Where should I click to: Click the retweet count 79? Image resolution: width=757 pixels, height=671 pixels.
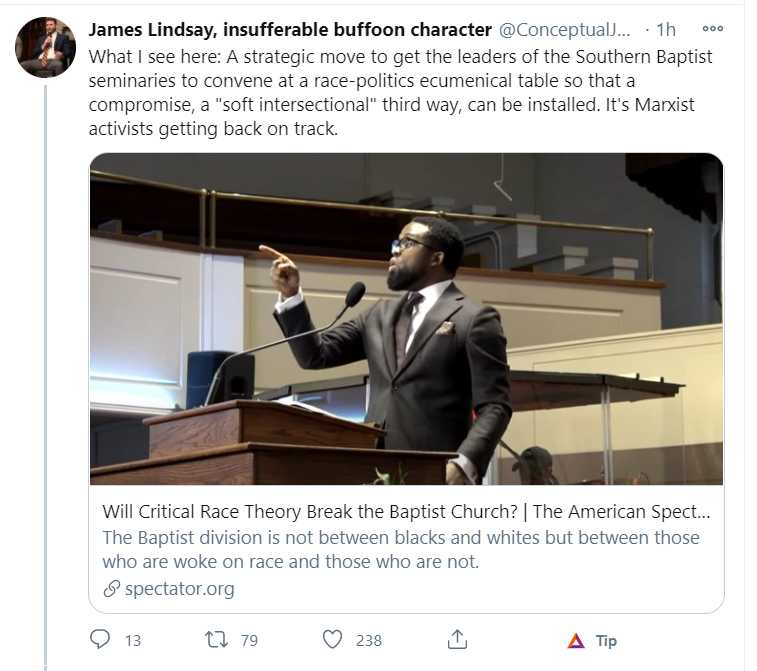click(x=250, y=640)
